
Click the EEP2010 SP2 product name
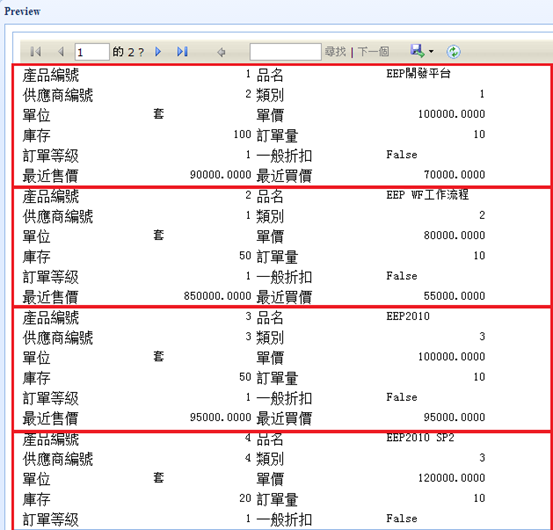[x=420, y=438]
